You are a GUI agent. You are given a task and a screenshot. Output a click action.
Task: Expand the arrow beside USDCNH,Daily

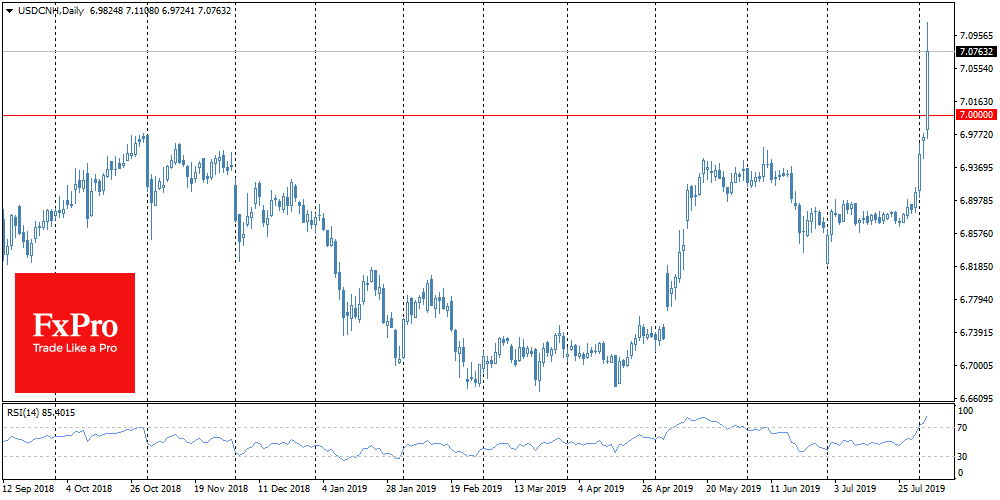7,8
